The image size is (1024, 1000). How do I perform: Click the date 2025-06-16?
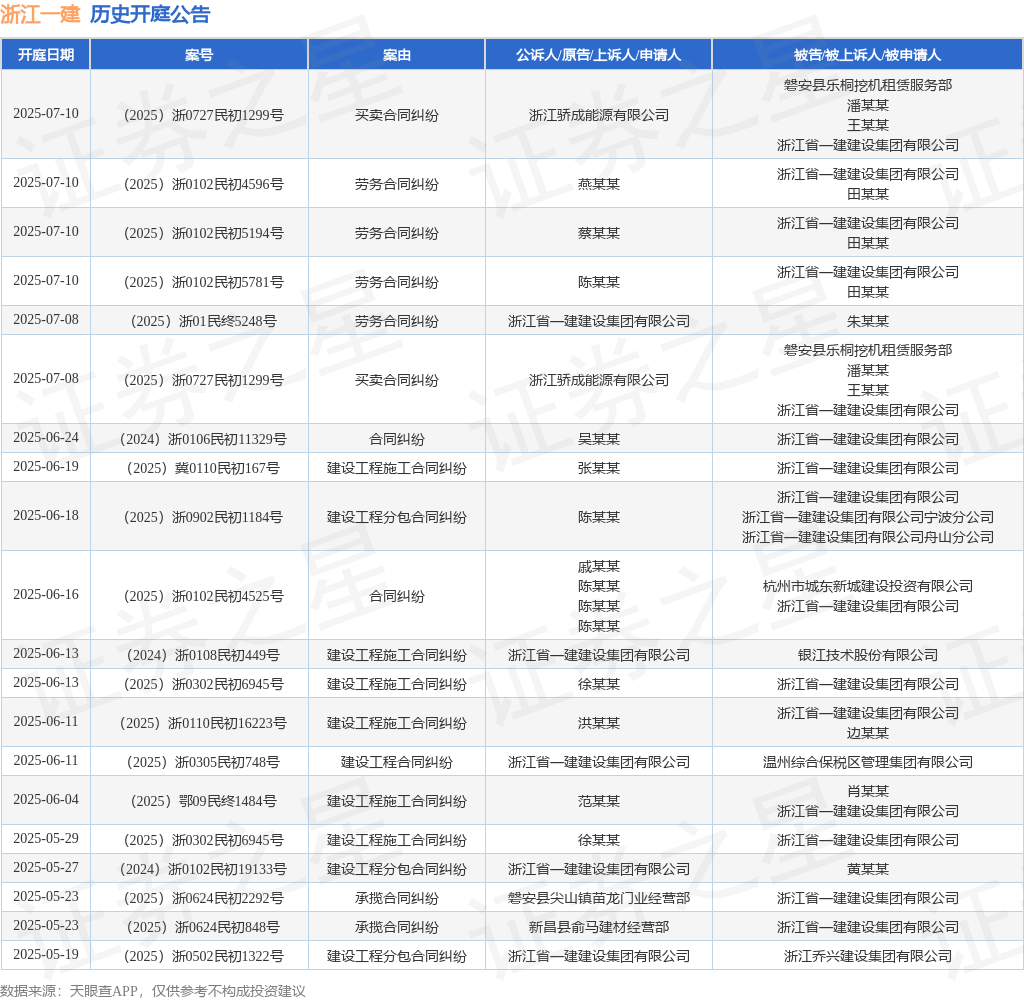click(46, 595)
